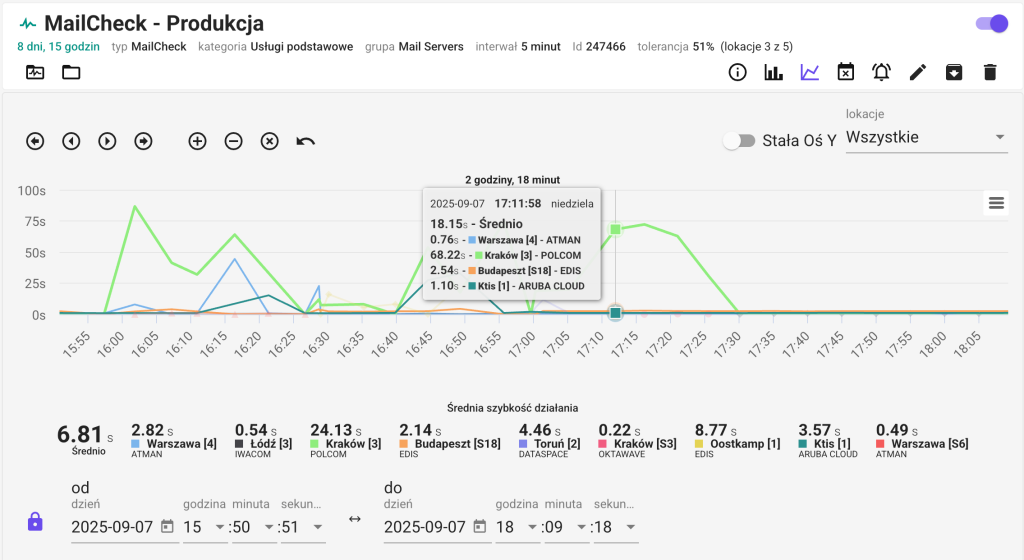Screen dimensions: 1024x560
Task: Enable the Stała Oś Y toggle
Action: [739, 141]
